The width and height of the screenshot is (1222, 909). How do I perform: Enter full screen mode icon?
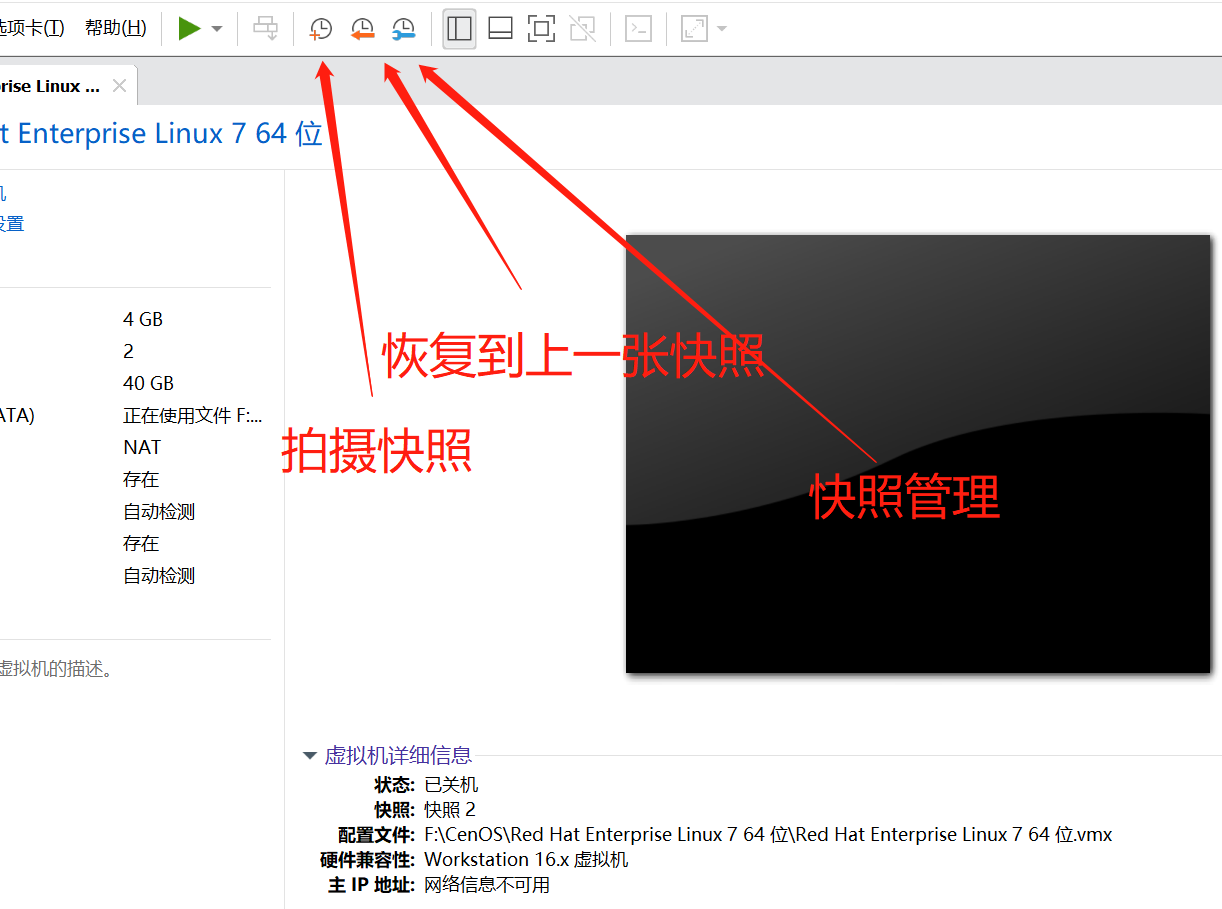tap(541, 29)
